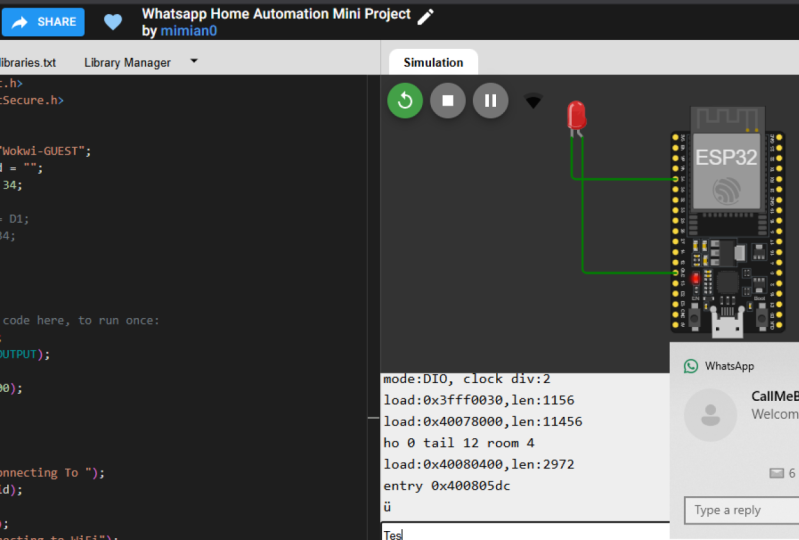This screenshot has width=799, height=540.
Task: Click the serial monitor input field
Action: point(525,532)
